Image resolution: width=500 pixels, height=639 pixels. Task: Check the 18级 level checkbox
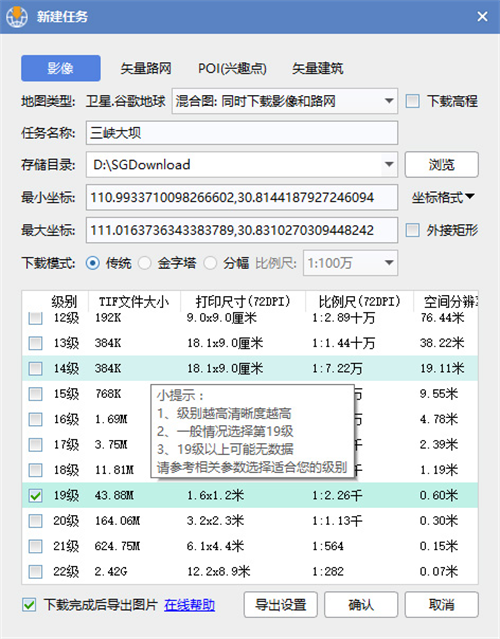coord(35,470)
